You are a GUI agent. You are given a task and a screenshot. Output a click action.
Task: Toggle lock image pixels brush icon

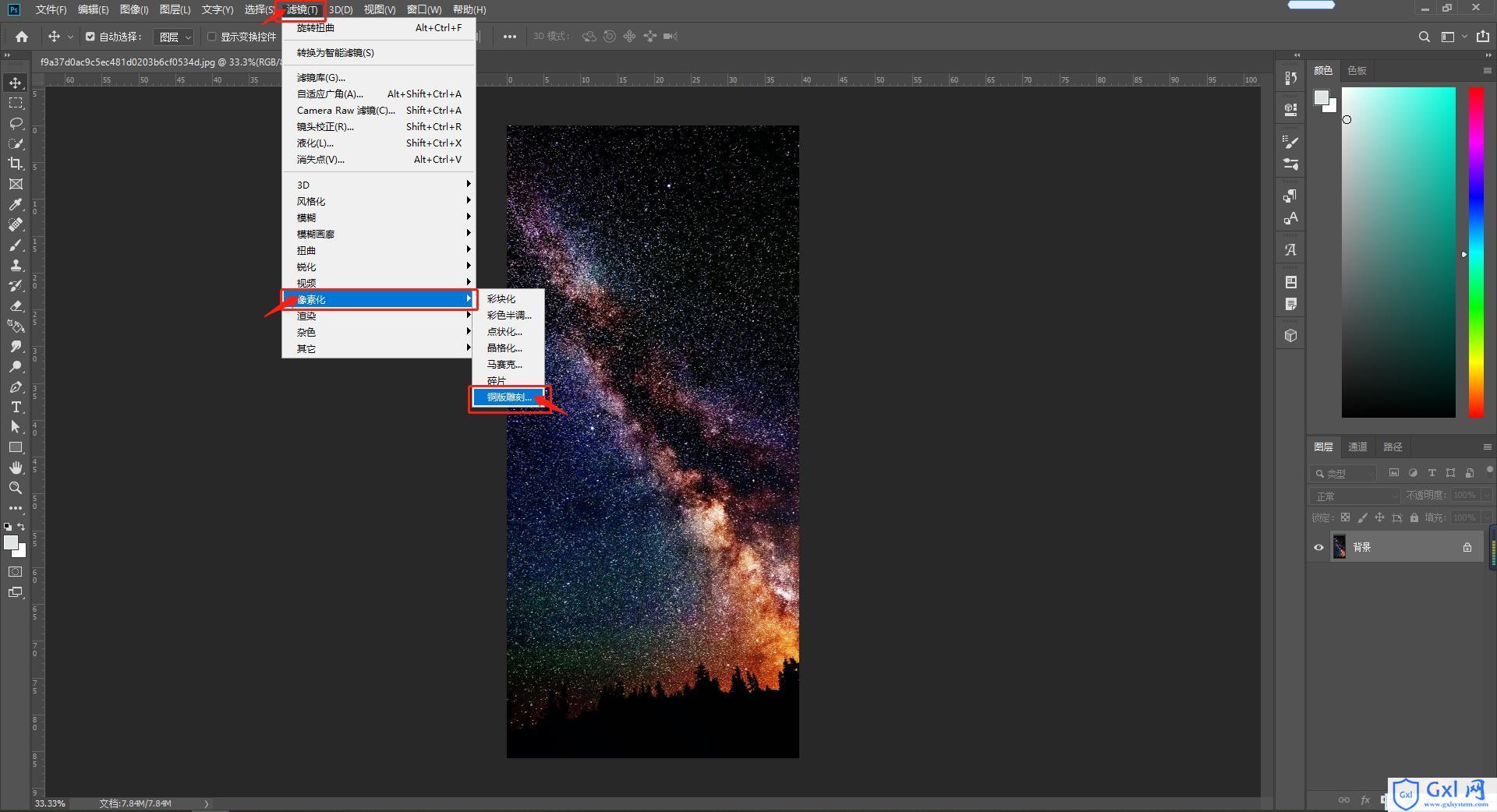tap(1362, 517)
